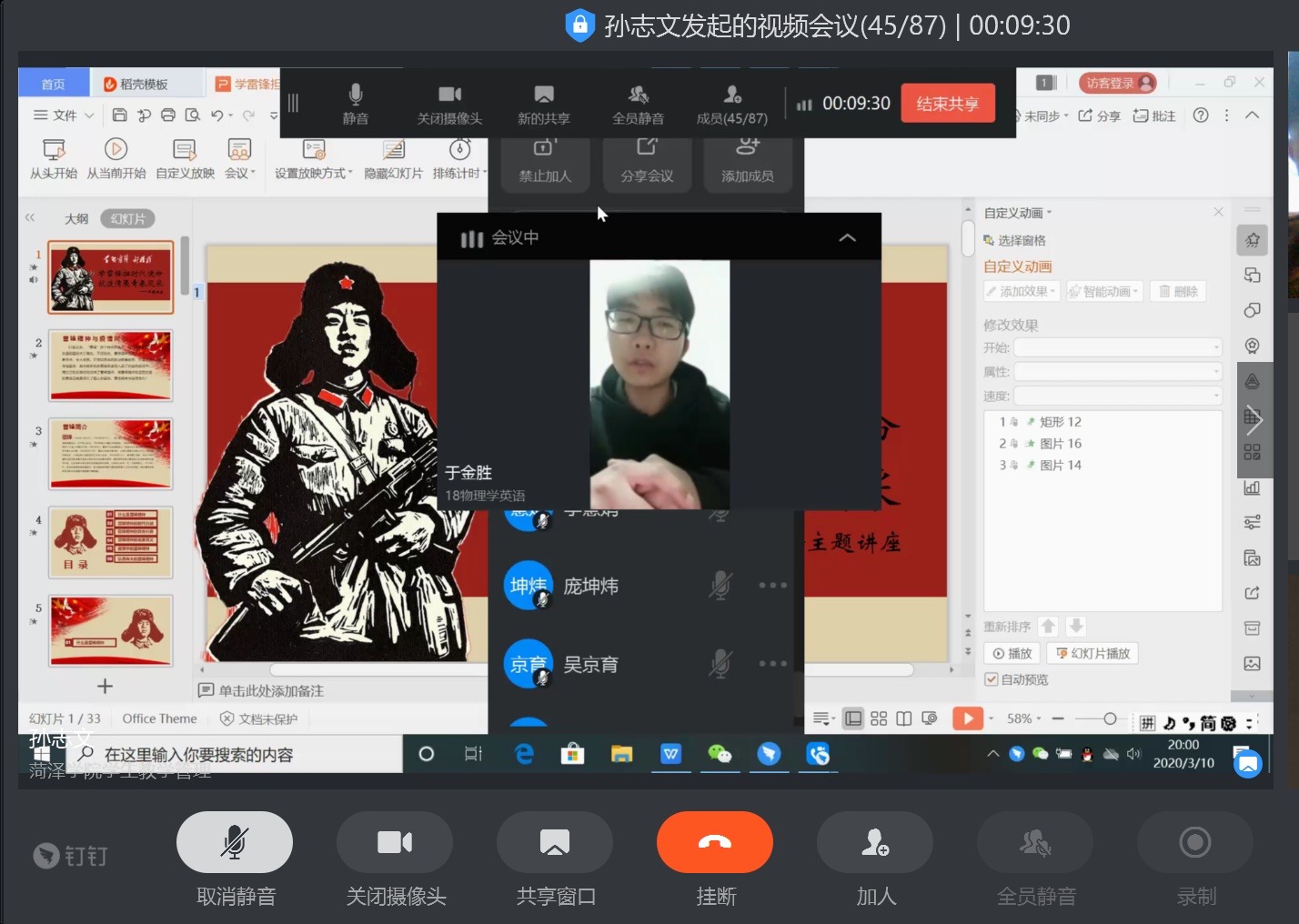Collapse the 会议中 video panel chevron

pos(847,238)
